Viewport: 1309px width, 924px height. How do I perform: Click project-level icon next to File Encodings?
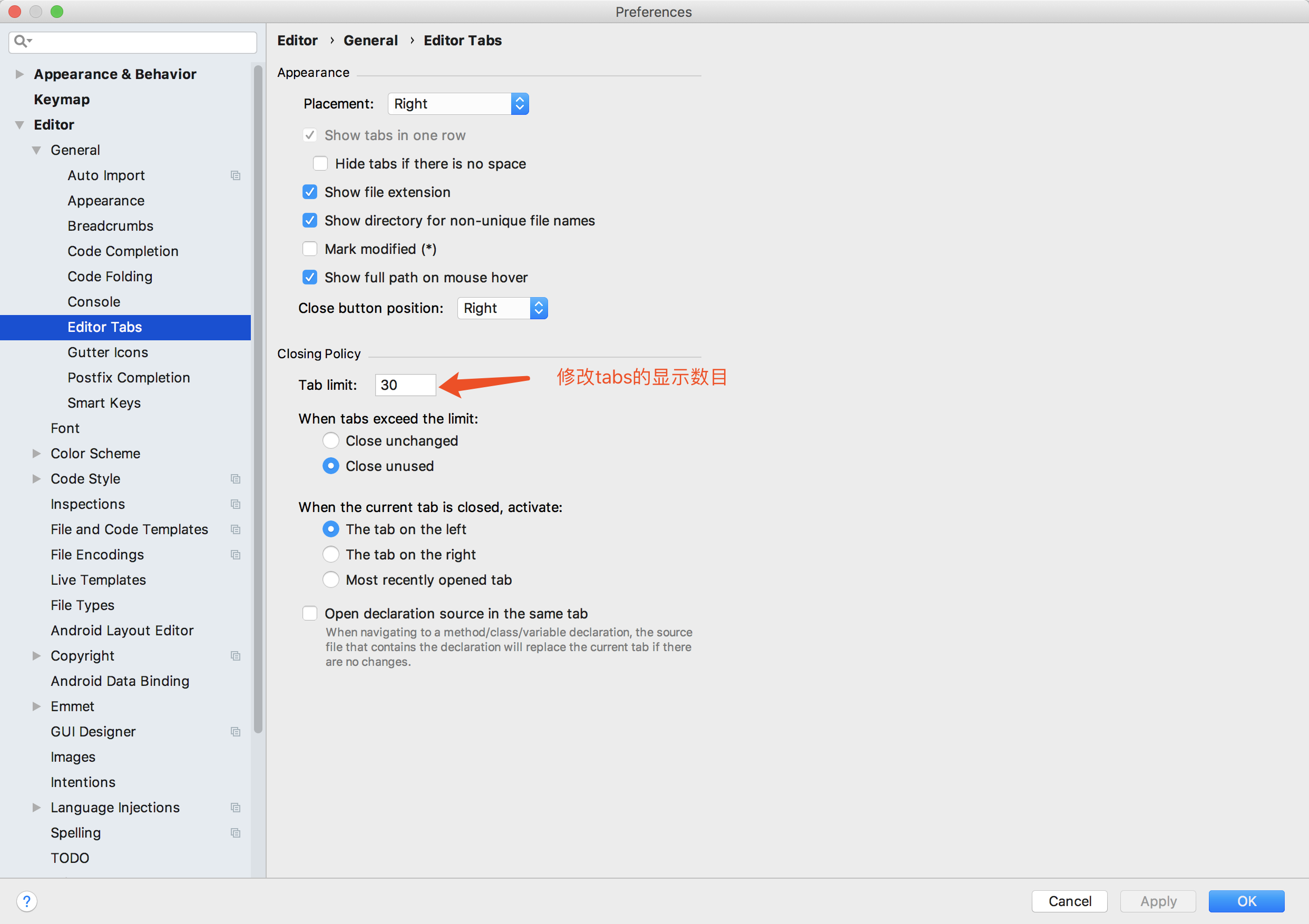236,555
